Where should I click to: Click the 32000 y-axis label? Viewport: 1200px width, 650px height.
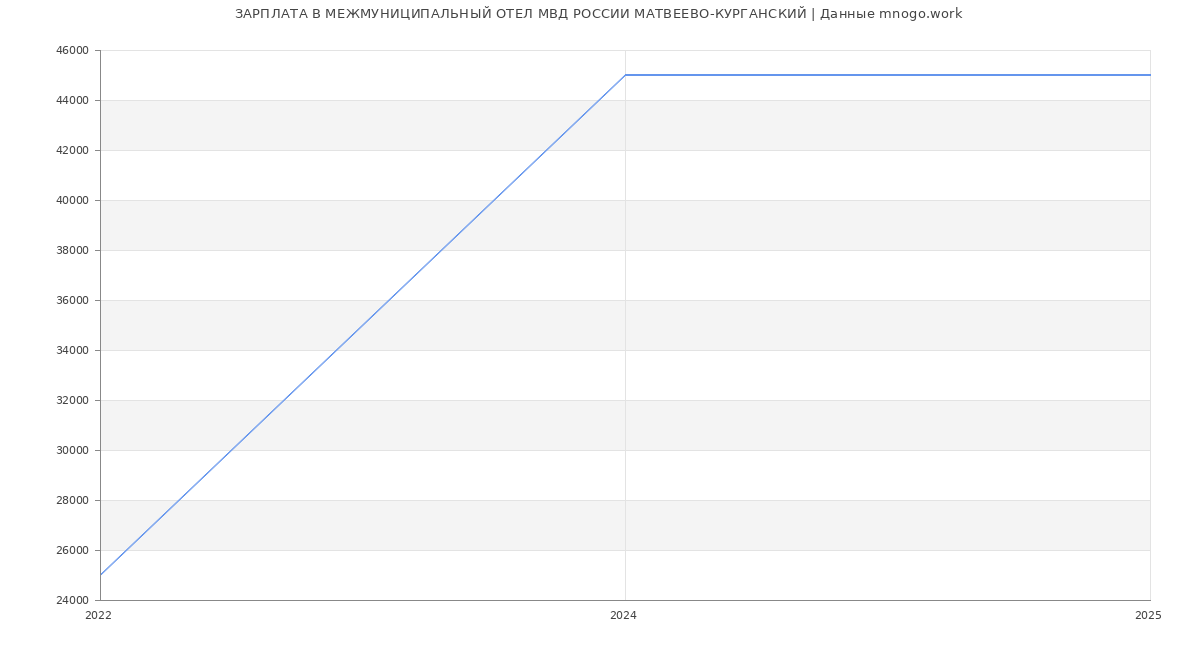tap(72, 401)
